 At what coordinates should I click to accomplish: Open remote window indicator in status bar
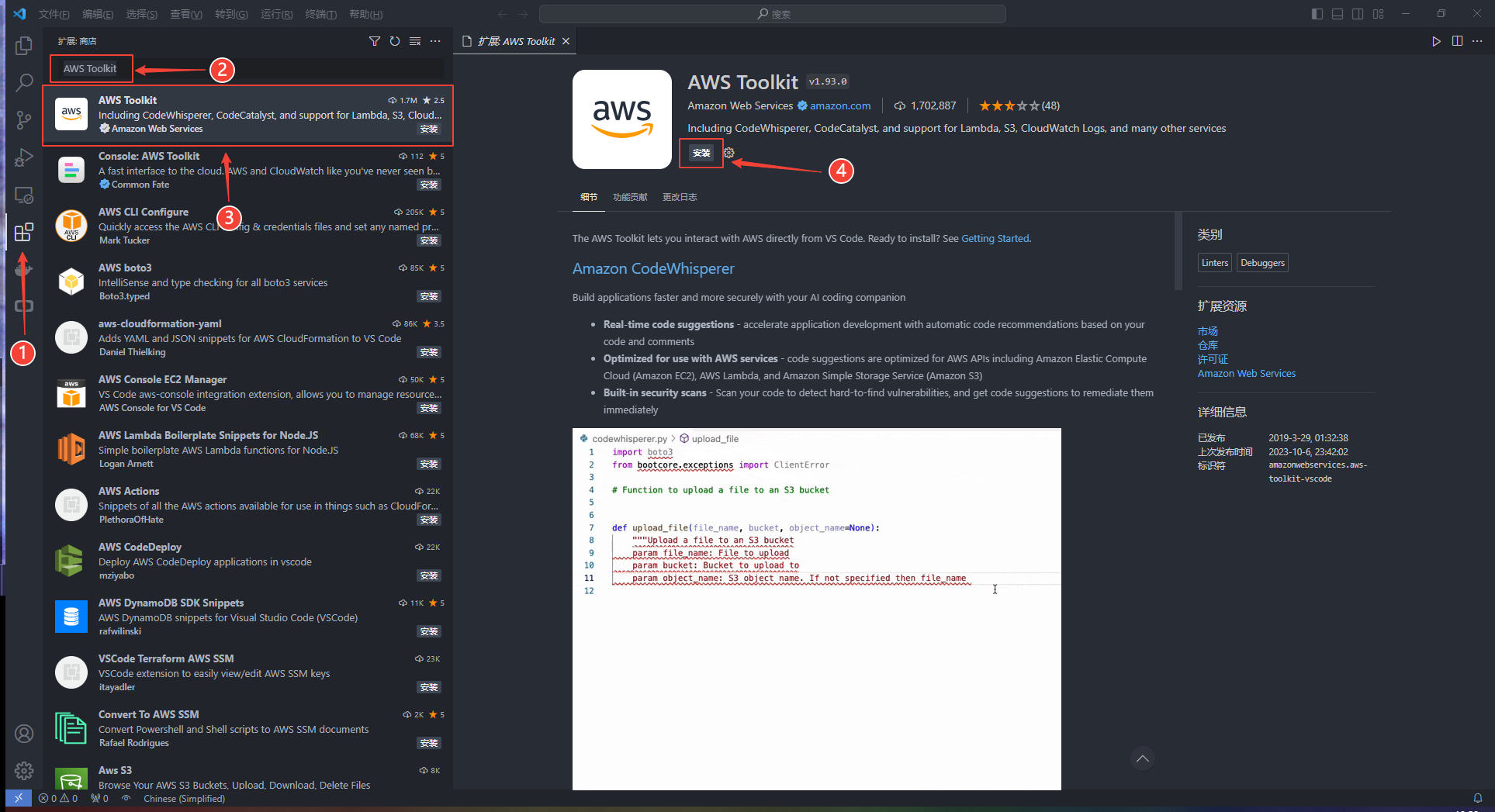(19, 798)
